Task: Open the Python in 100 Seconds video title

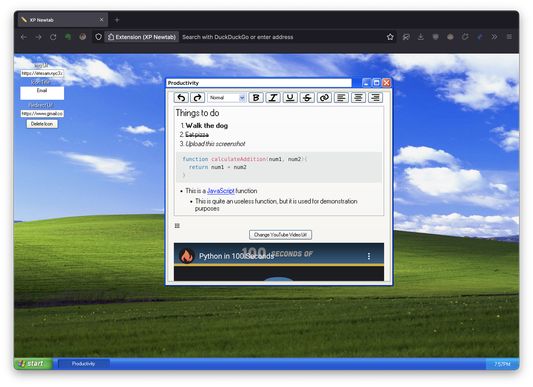Action: click(x=237, y=256)
